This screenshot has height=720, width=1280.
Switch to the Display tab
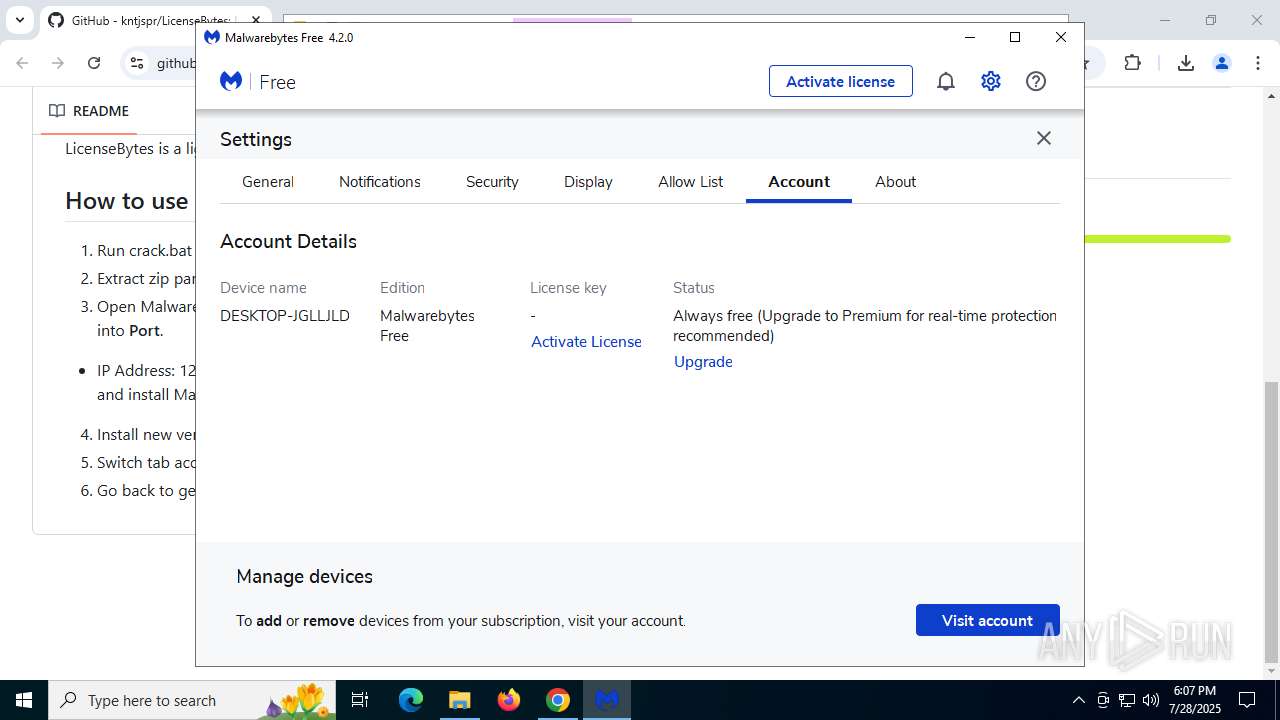pyautogui.click(x=588, y=182)
